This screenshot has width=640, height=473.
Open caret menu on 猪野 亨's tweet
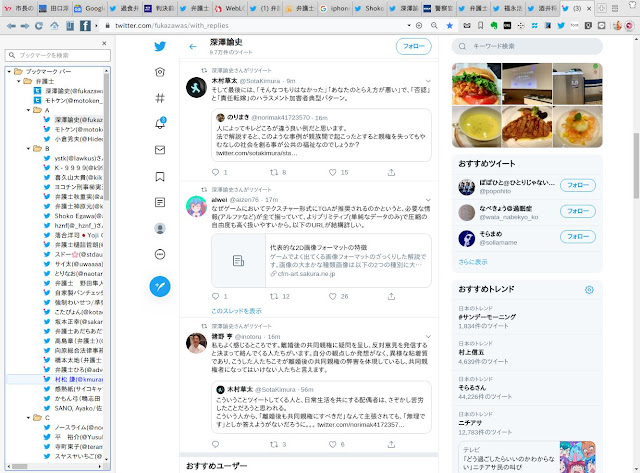(x=428, y=337)
